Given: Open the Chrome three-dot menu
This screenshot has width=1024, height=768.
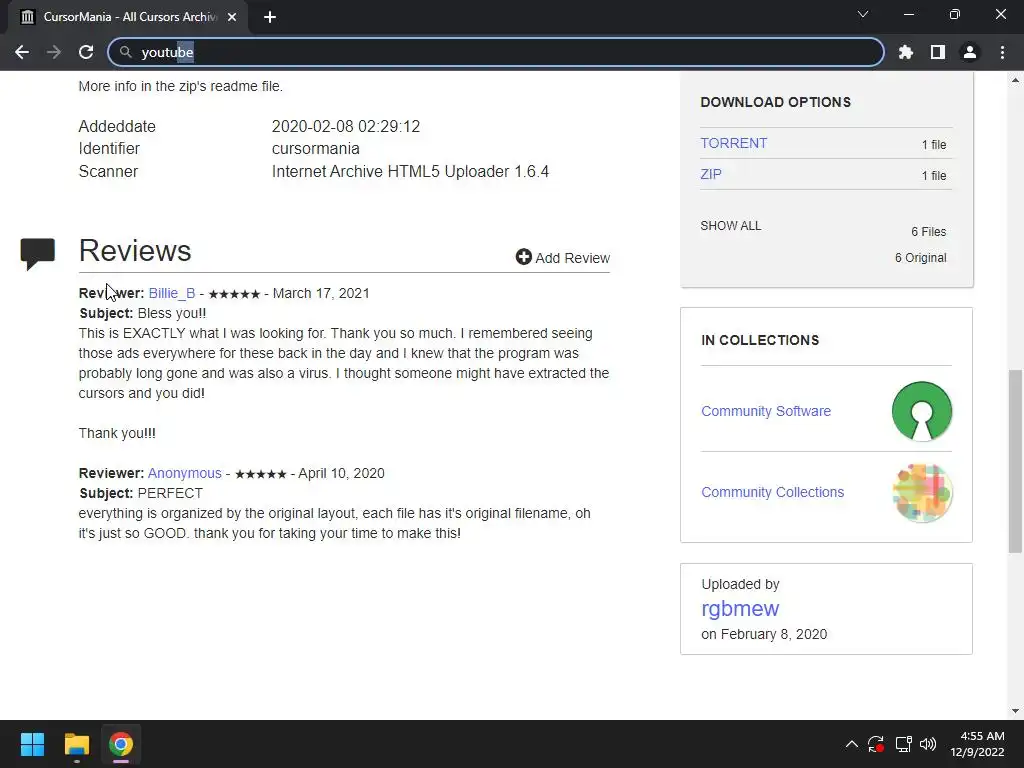Looking at the screenshot, I should click(x=1002, y=52).
